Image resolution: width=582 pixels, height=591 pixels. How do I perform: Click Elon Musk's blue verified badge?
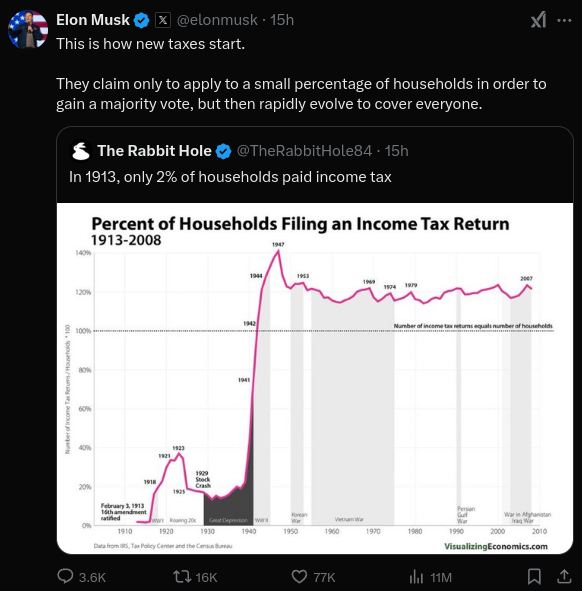pos(142,20)
